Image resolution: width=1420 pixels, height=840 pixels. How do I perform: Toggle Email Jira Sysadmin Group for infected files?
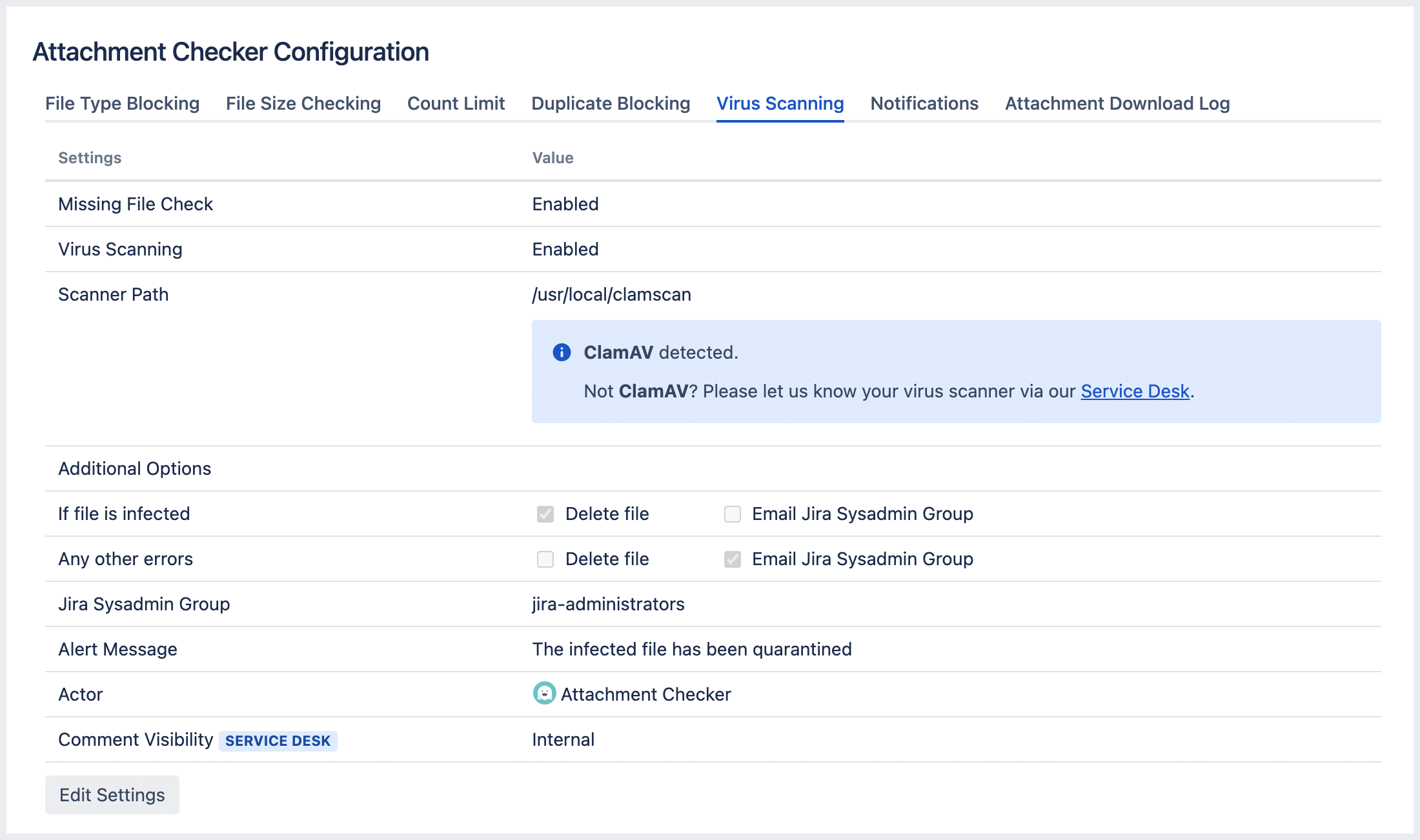click(x=732, y=514)
